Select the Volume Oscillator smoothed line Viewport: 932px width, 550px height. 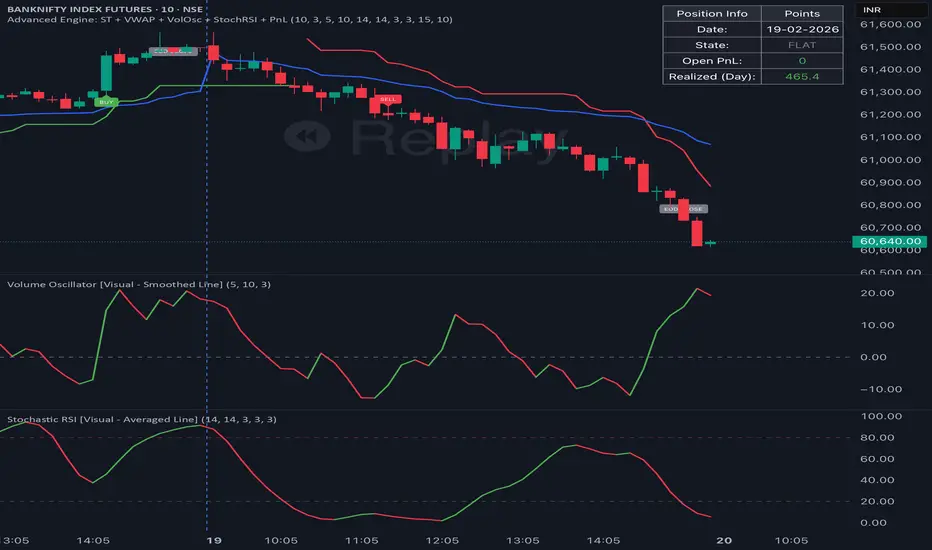click(x=455, y=316)
